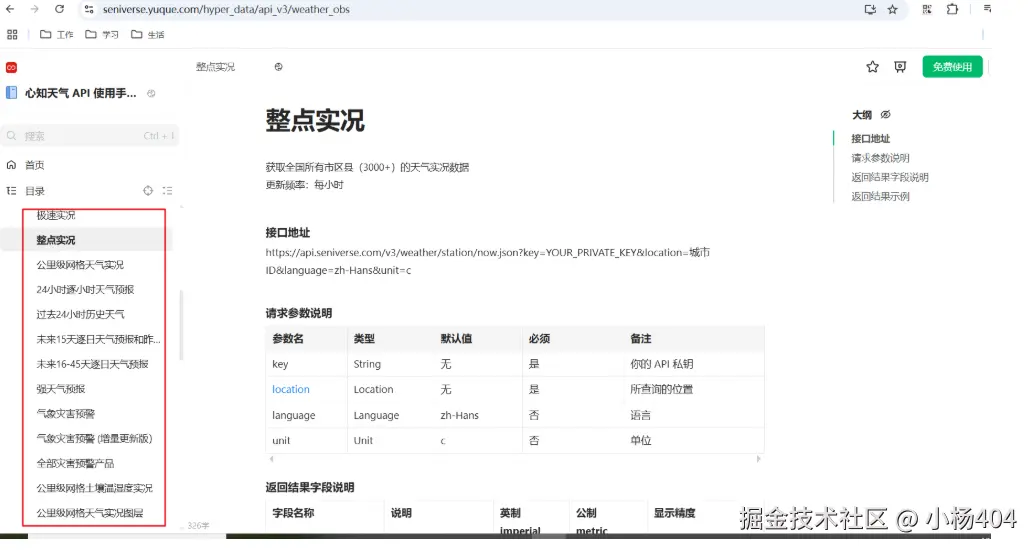Open 未来16-45天逐日天气预报 document
The width and height of the screenshot is (1034, 550).
pyautogui.click(x=92, y=364)
